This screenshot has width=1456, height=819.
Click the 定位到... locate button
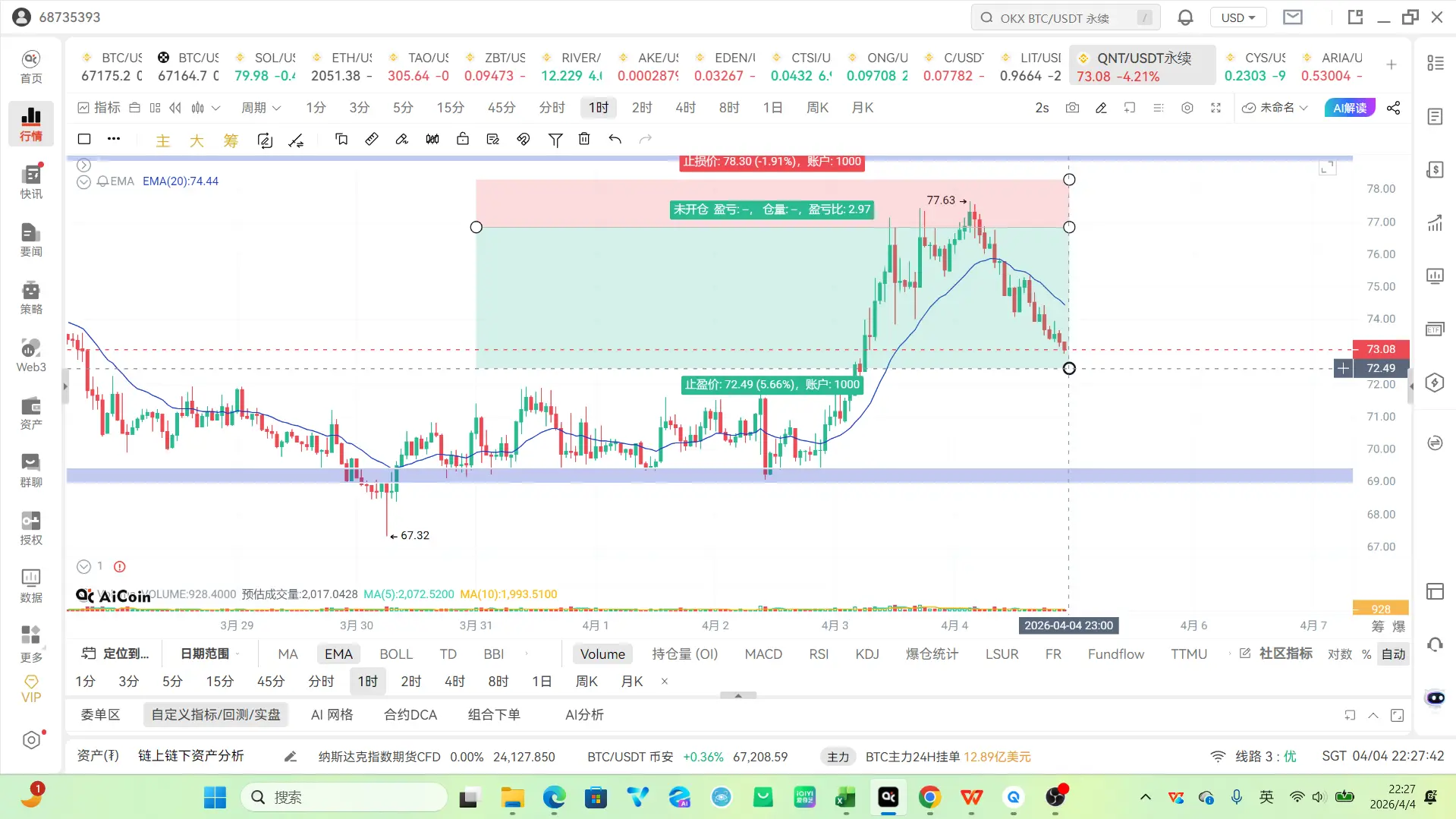(x=115, y=654)
